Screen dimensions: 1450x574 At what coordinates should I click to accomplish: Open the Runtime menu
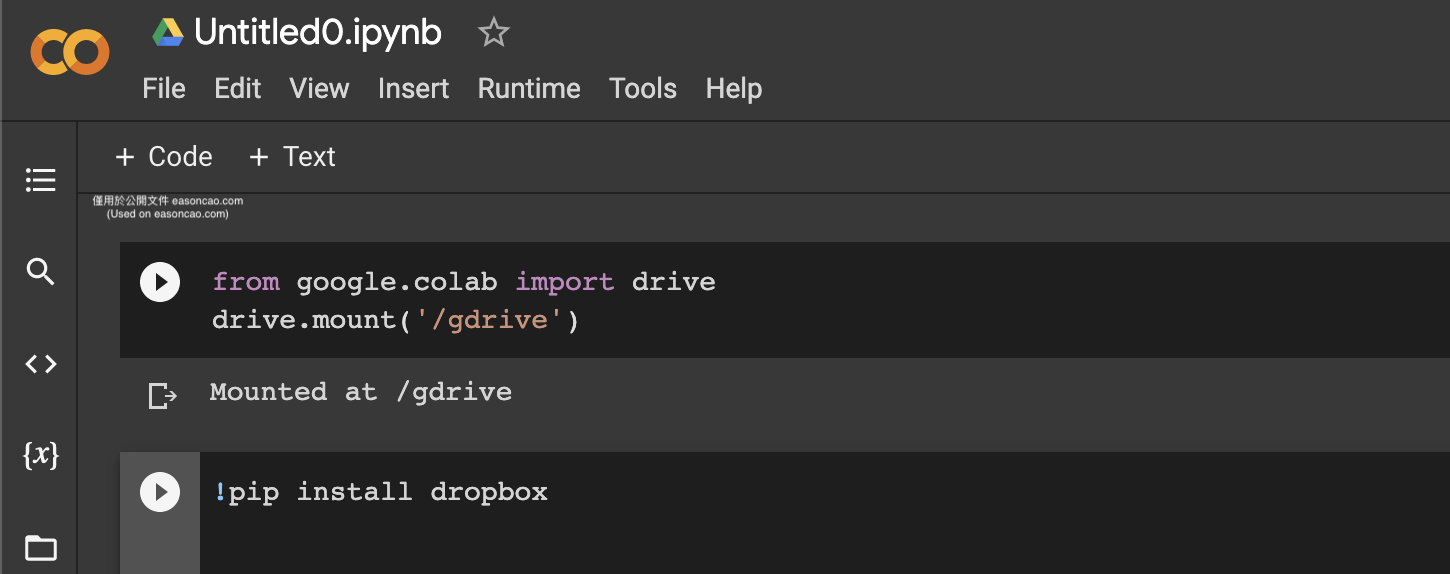[528, 89]
